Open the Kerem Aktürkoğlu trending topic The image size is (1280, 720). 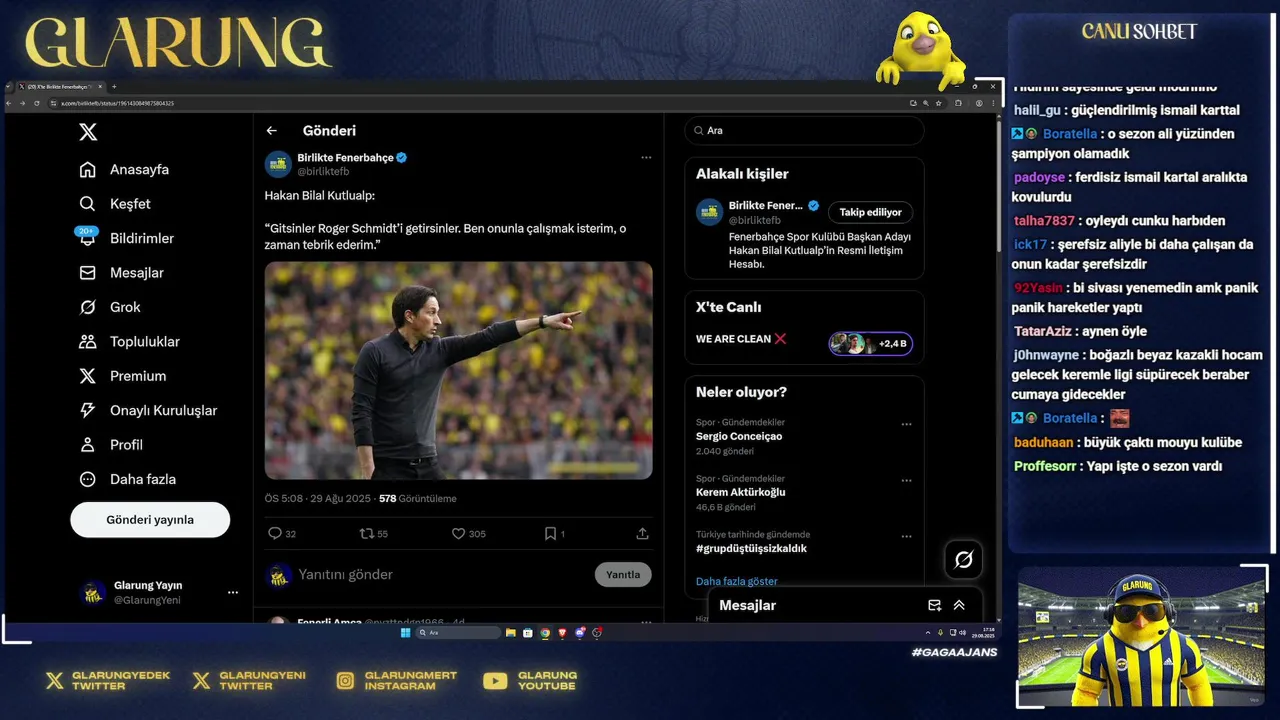click(x=741, y=492)
